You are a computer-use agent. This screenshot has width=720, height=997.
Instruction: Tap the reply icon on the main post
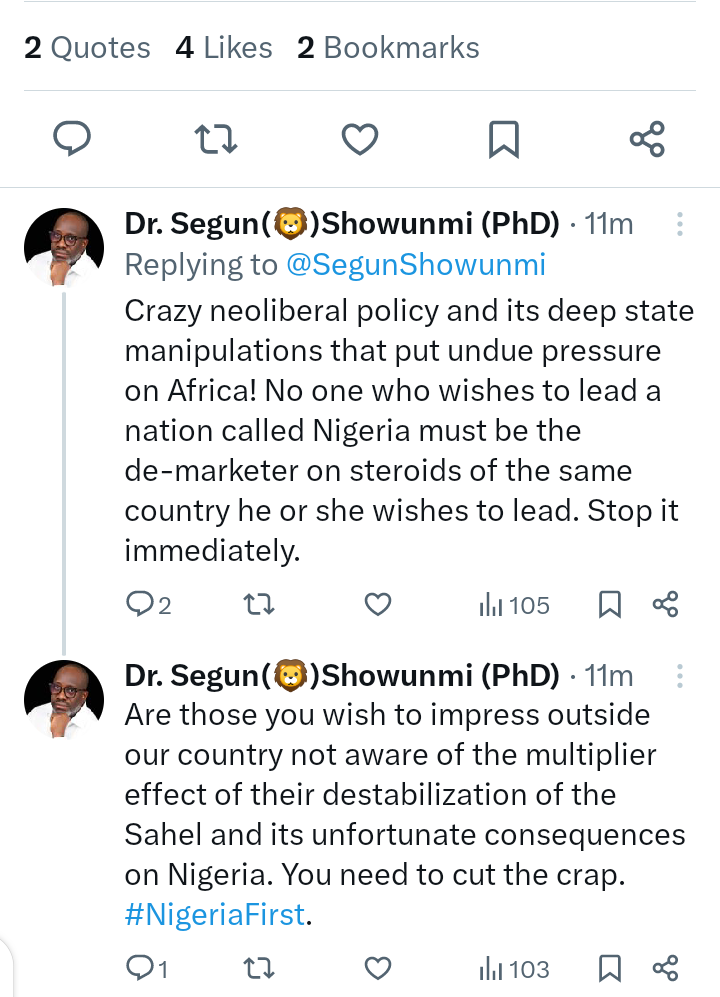pos(72,139)
